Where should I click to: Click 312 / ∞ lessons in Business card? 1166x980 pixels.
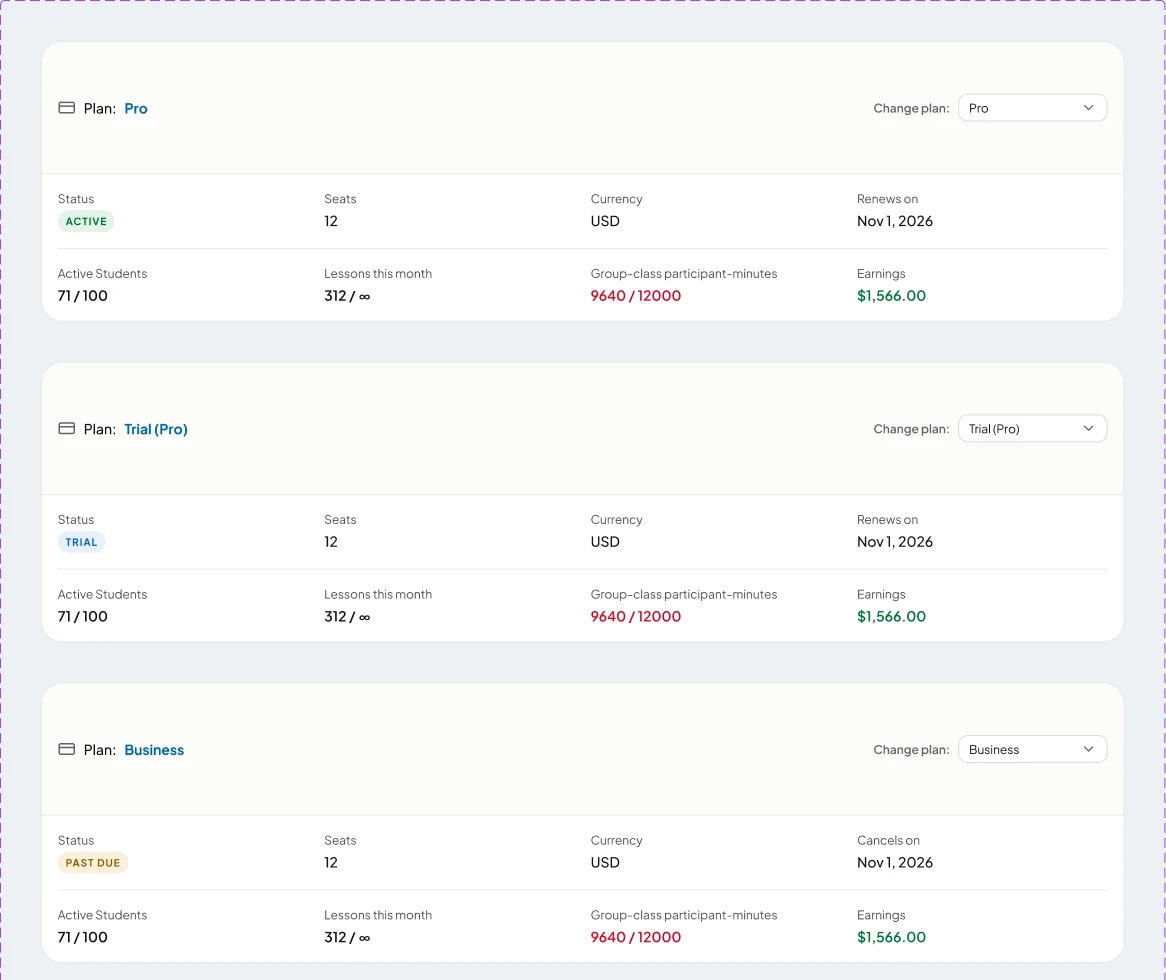point(347,937)
